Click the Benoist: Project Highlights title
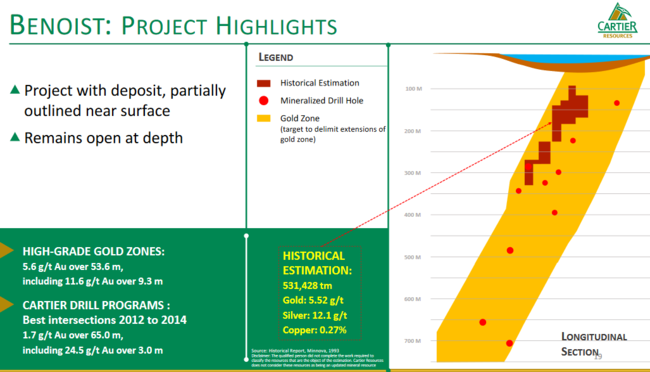Image resolution: width=650 pixels, height=372 pixels. pos(173,25)
